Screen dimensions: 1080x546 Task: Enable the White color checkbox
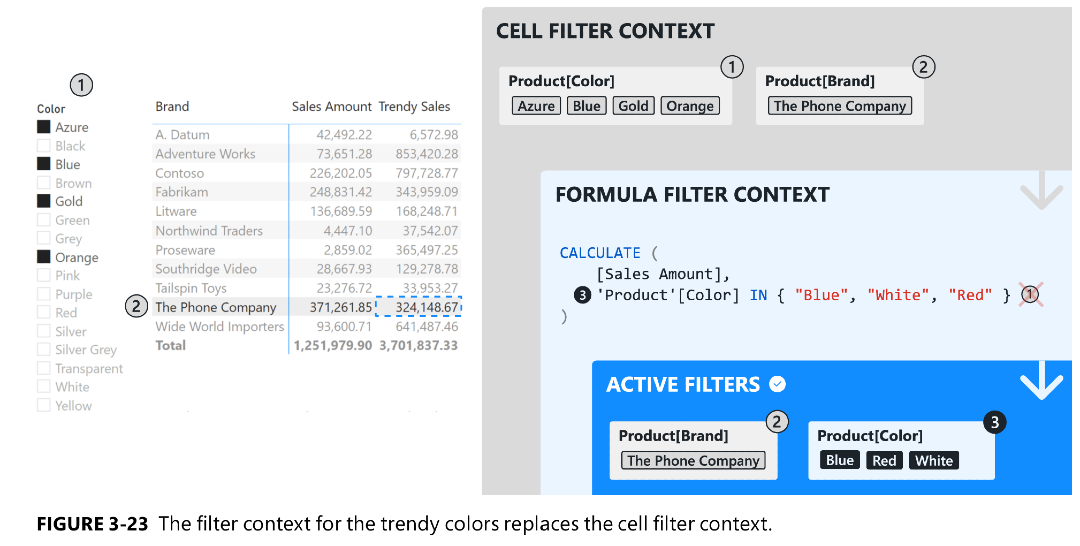click(x=44, y=387)
